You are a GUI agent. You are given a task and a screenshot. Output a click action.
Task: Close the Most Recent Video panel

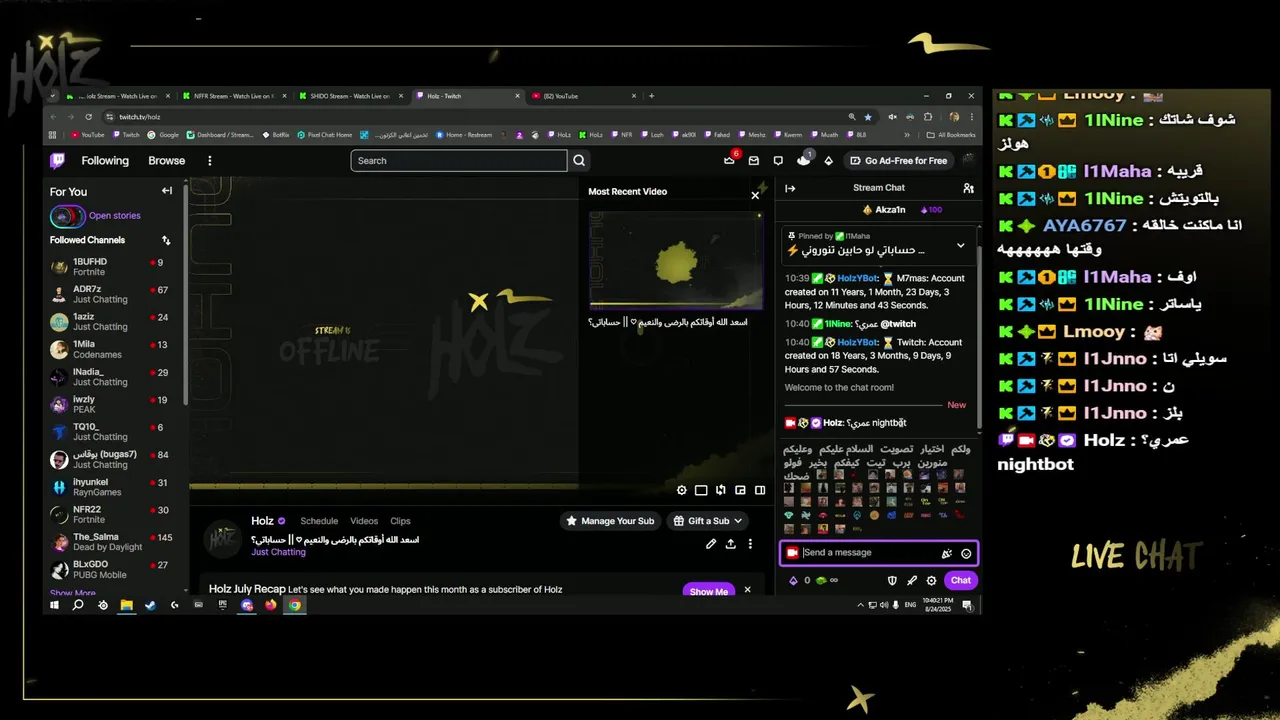pos(755,195)
